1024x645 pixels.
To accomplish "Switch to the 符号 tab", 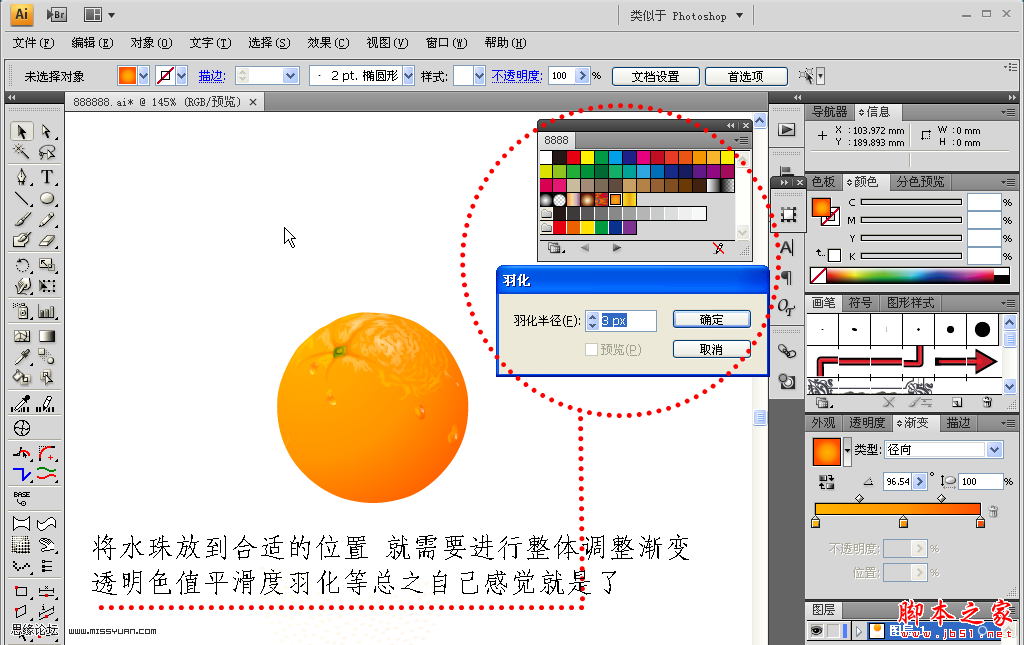I will 860,303.
